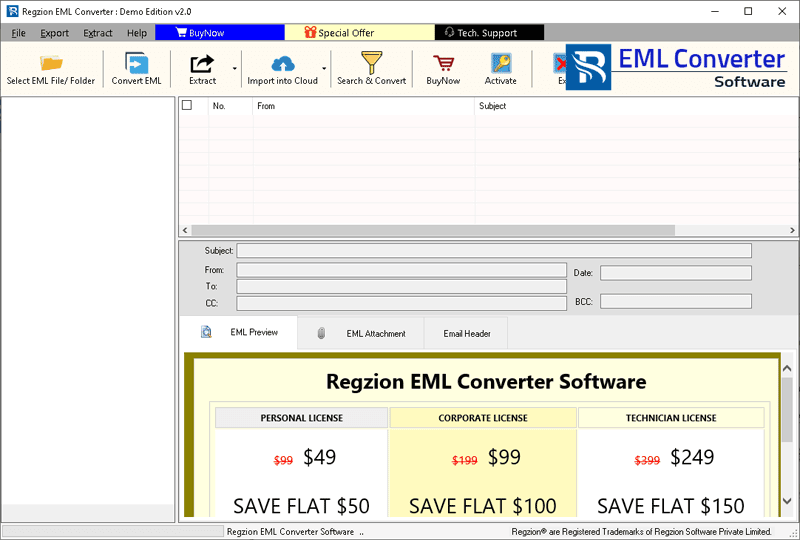The height and width of the screenshot is (540, 800).
Task: Click the Tech. Support banner button
Action: [489, 33]
